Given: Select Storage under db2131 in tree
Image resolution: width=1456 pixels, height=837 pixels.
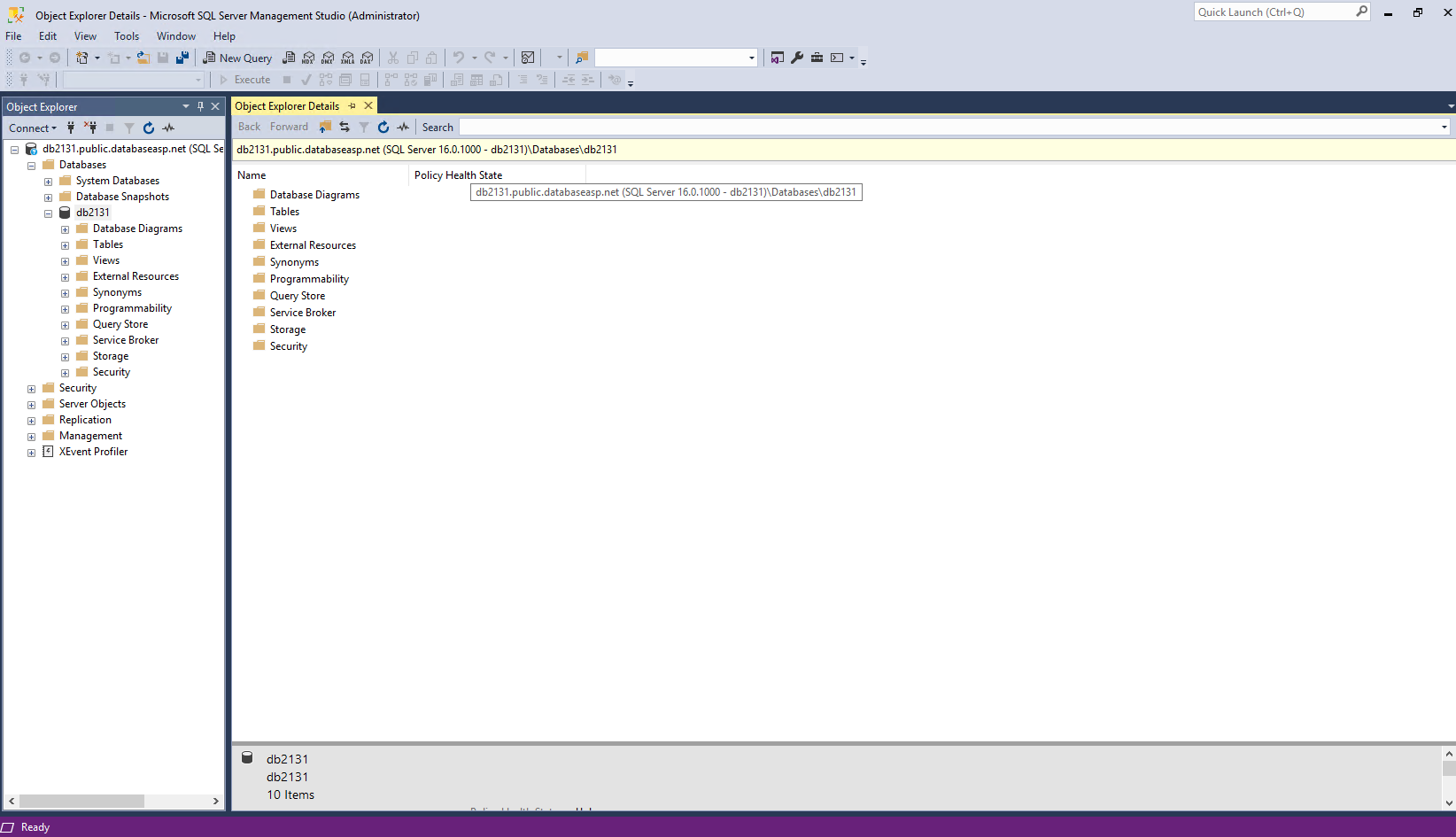Looking at the screenshot, I should tap(111, 356).
